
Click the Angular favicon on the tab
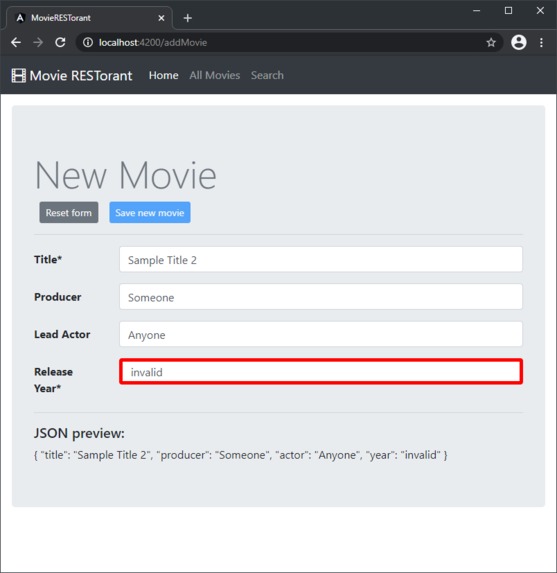20,18
